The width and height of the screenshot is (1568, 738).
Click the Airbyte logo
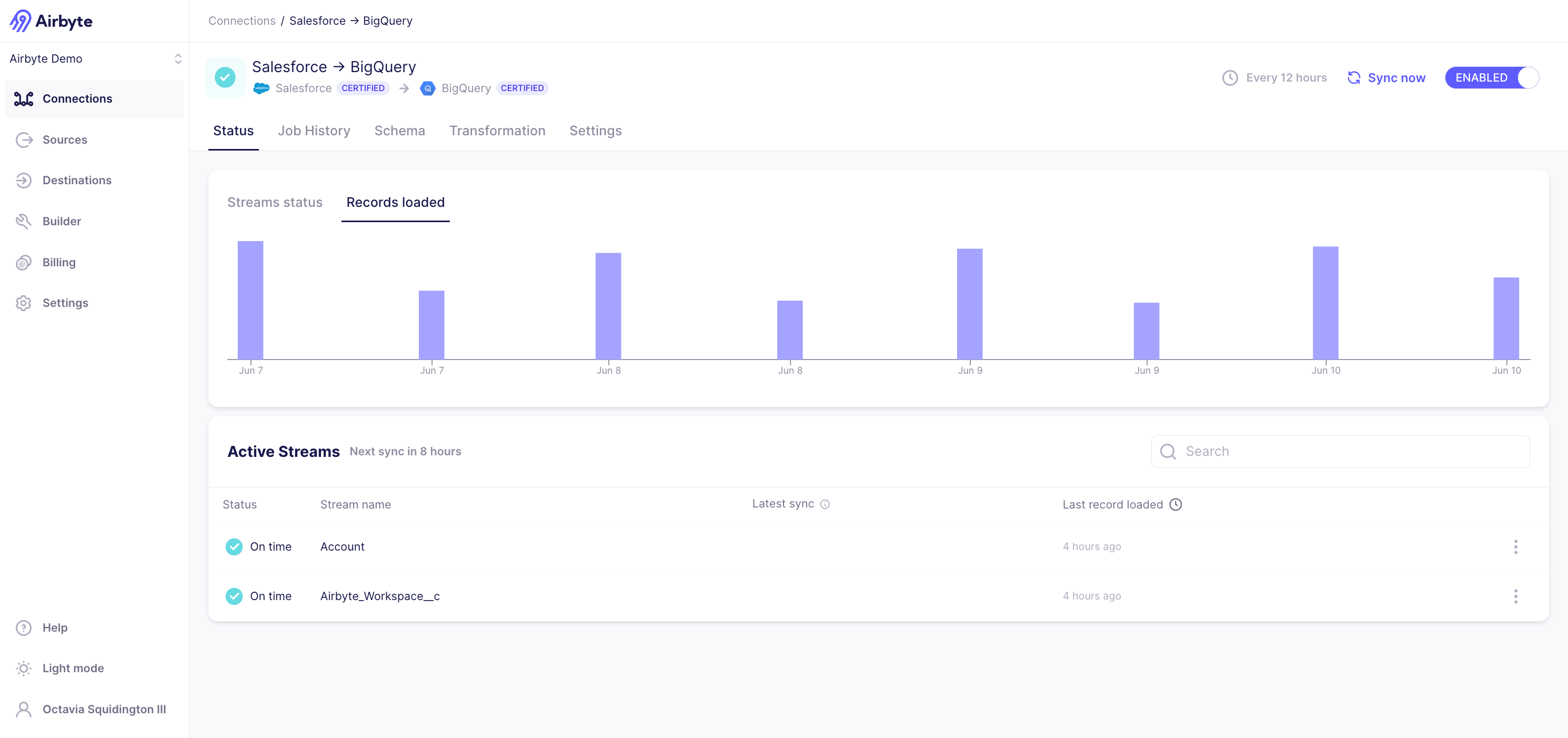(51, 21)
